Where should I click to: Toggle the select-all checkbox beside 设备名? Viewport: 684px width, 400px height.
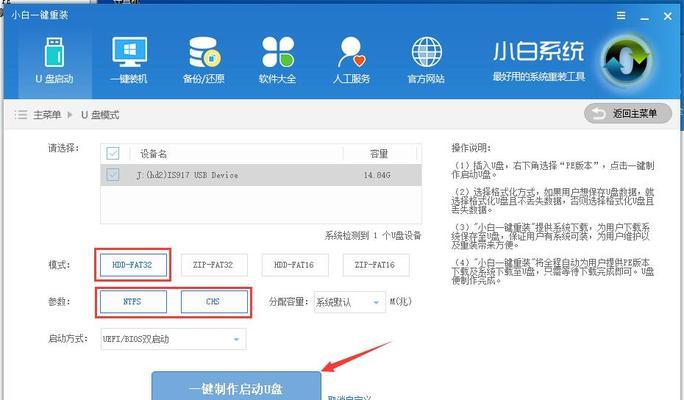[x=113, y=153]
